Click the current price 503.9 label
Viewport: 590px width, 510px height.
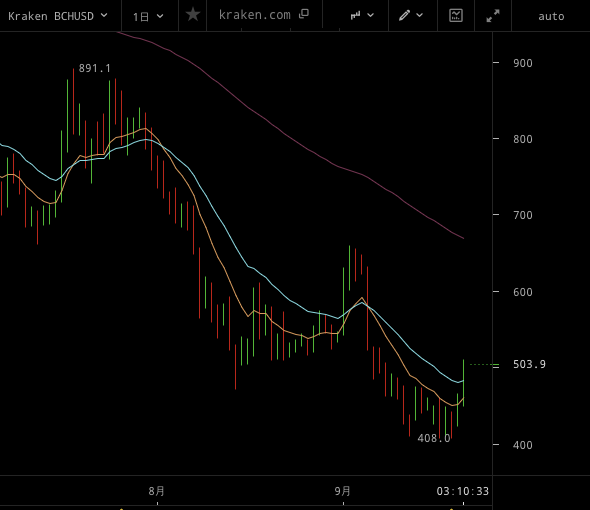tap(529, 364)
